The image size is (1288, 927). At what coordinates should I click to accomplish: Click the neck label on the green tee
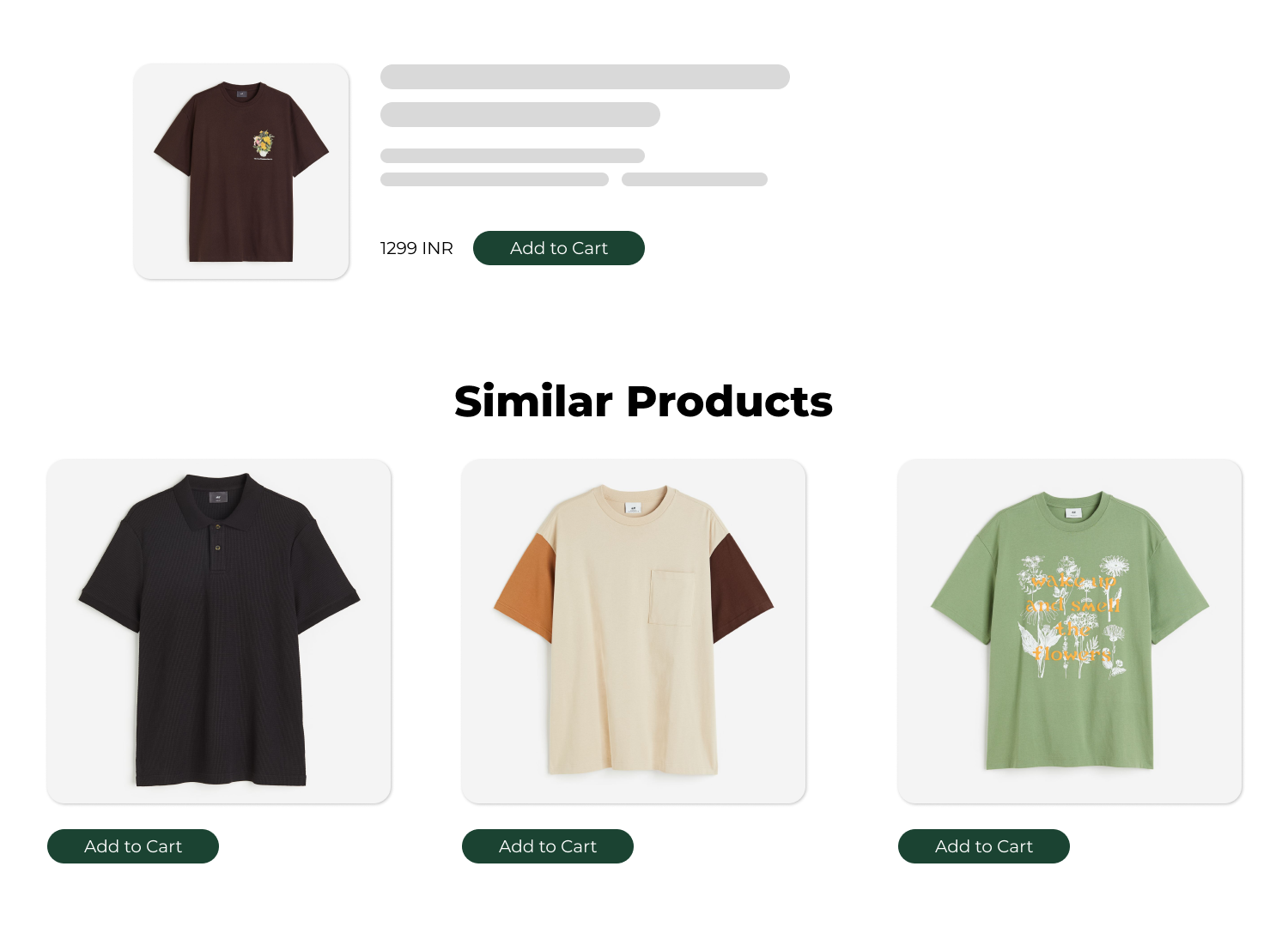pos(1074,512)
